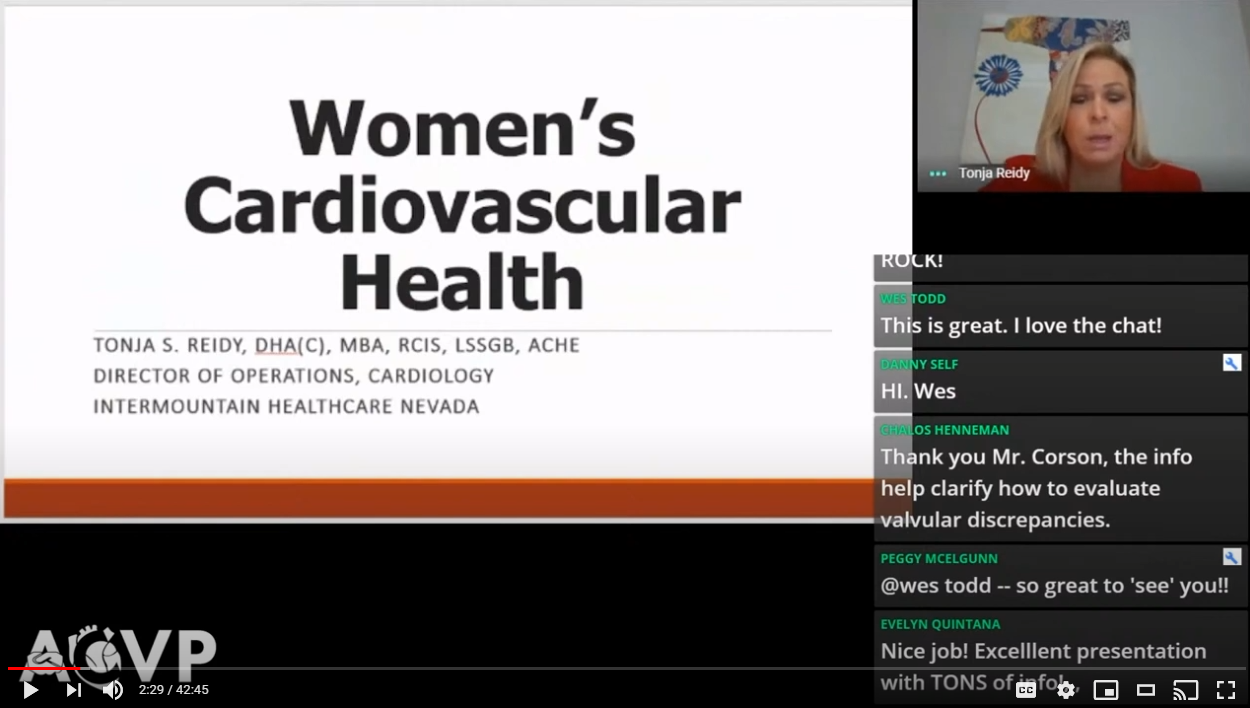Click the "HI. Wes" chat message
The height and width of the screenshot is (708, 1250).
918,391
